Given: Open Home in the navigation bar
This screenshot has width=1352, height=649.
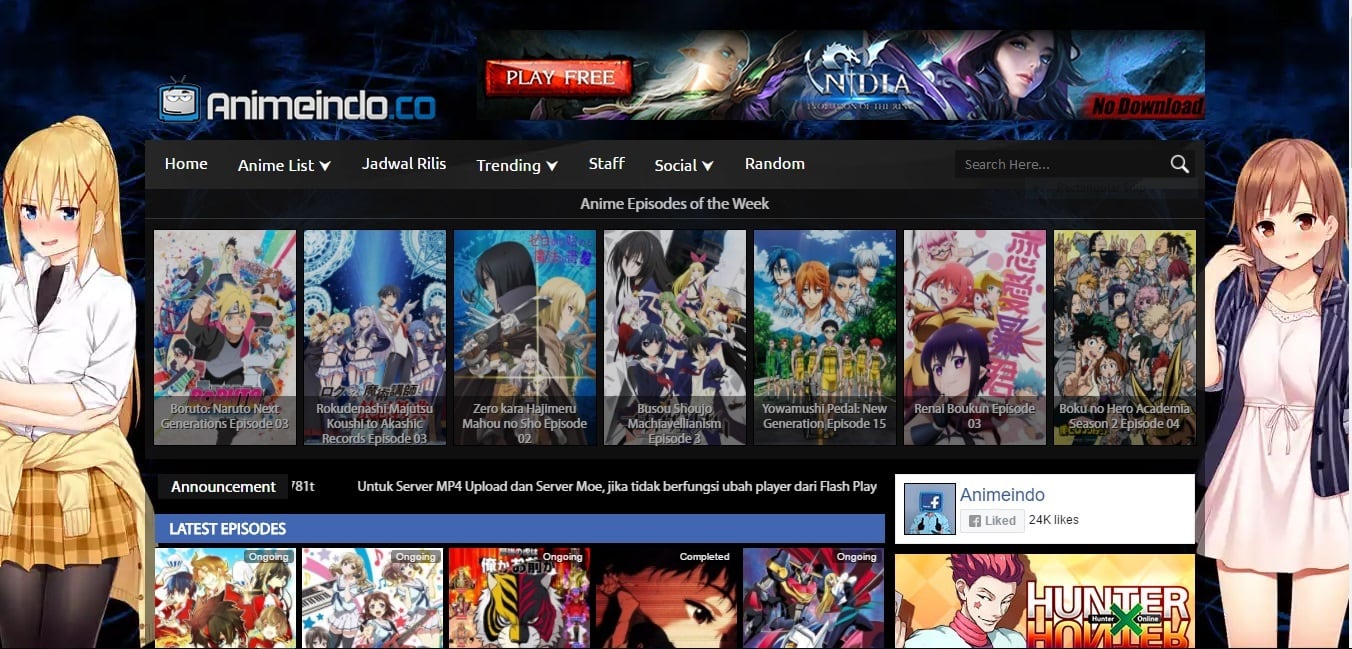Looking at the screenshot, I should tap(186, 164).
